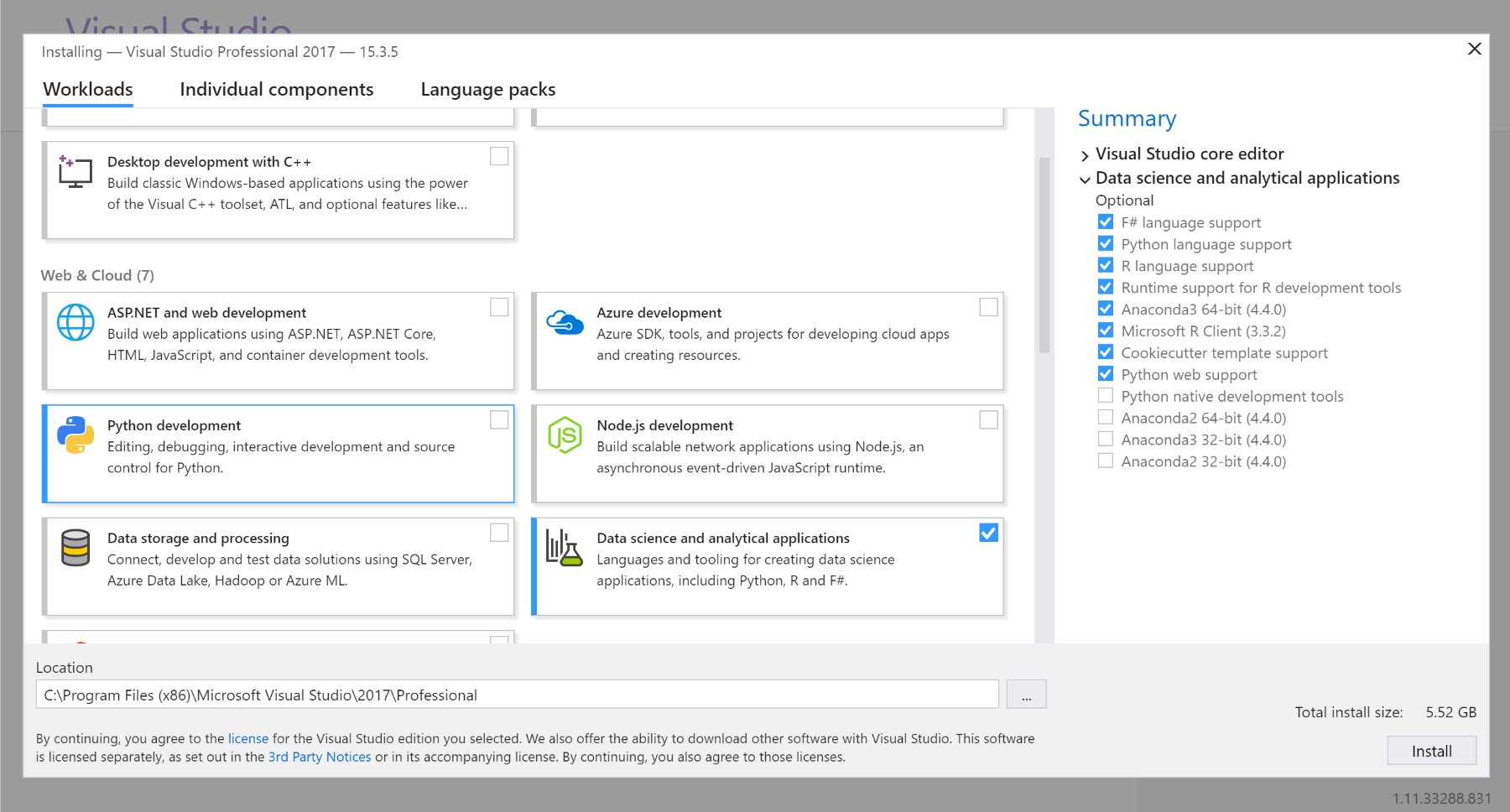Viewport: 1510px width, 812px height.
Task: Uncheck Data science and analytical applications workload
Action: point(989,533)
